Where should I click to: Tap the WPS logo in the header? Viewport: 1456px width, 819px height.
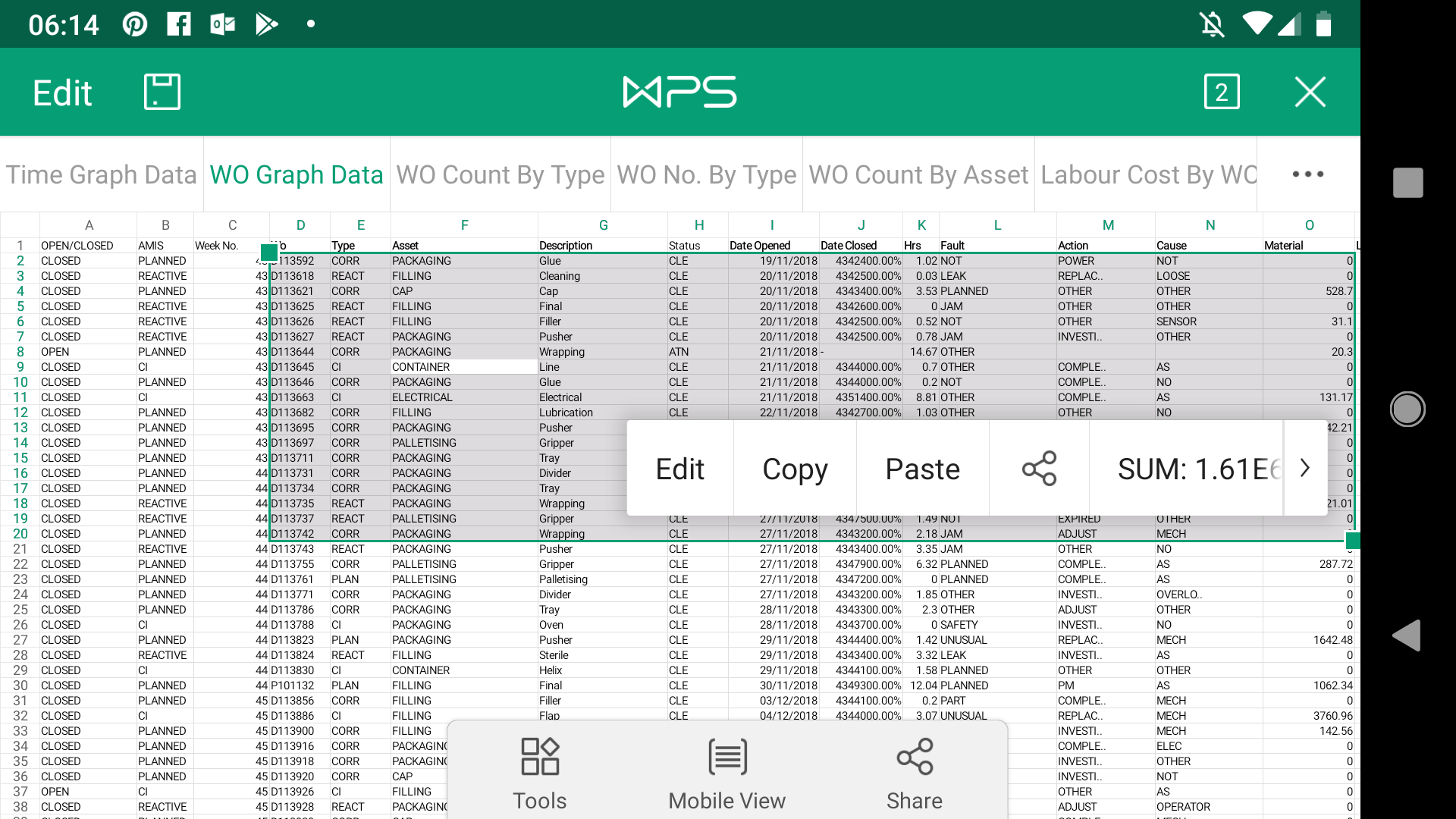click(679, 91)
